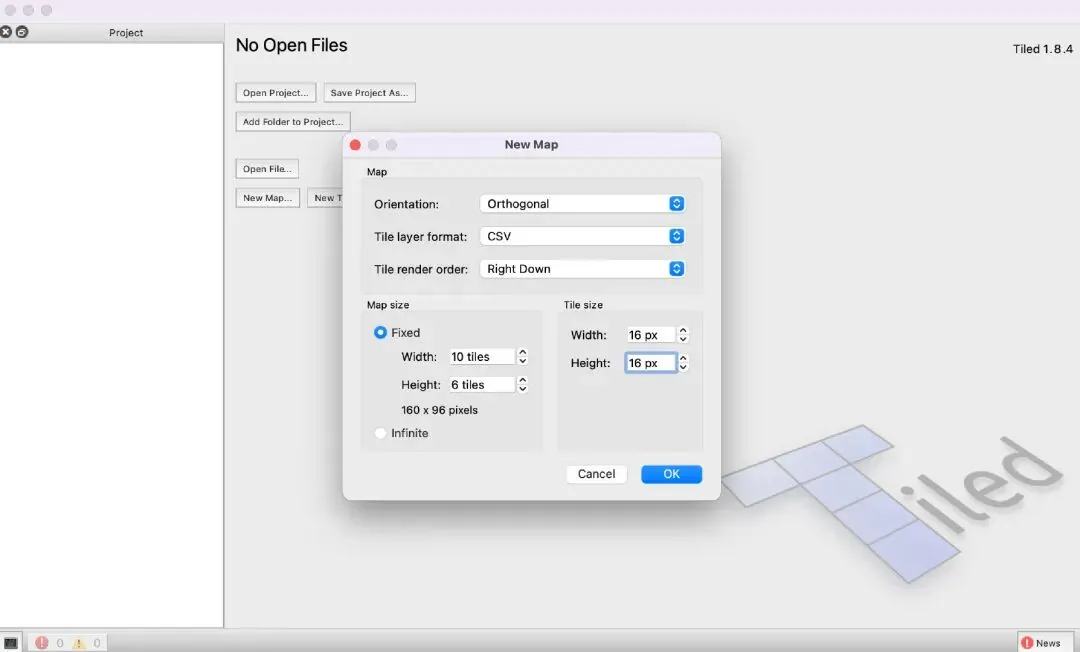Image resolution: width=1080 pixels, height=652 pixels.
Task: Increase map height in tiles with up arrow
Action: pyautogui.click(x=523, y=380)
